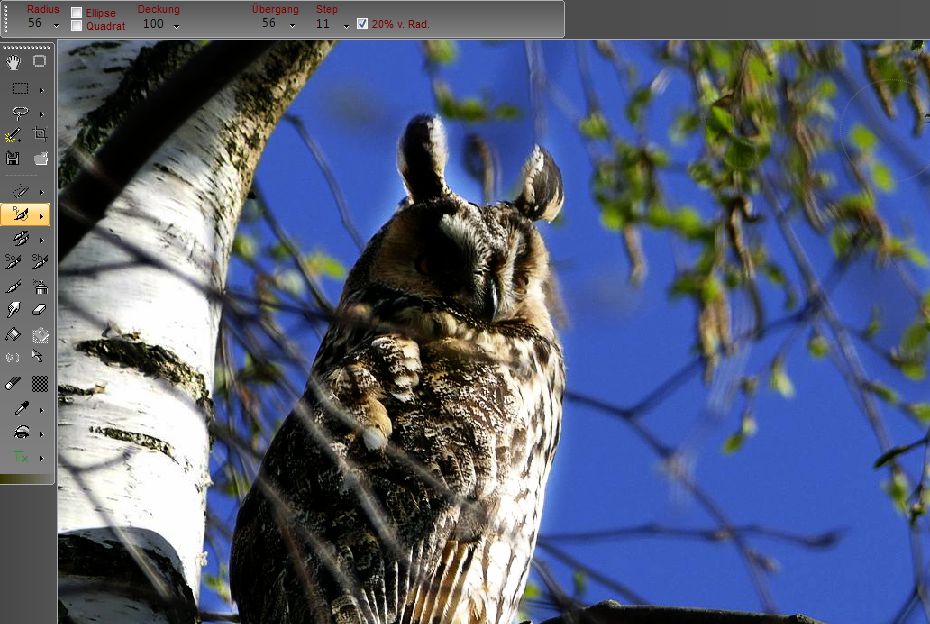Select the Hand pan tool
The height and width of the screenshot is (624, 930).
pyautogui.click(x=14, y=62)
